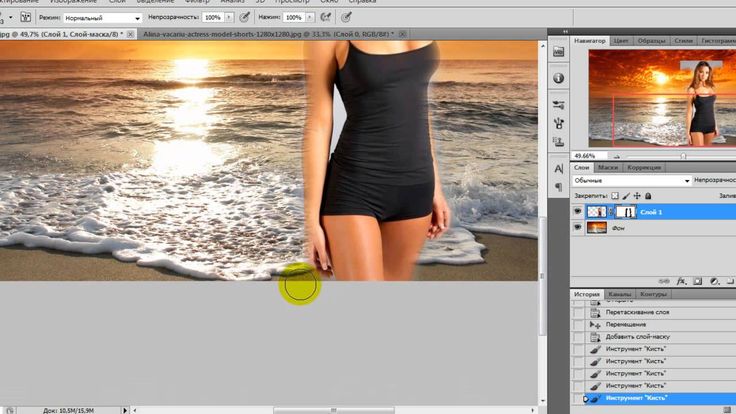Open the brush preset picker arrow
Image resolution: width=736 pixels, height=414 pixels.
click(x=10, y=18)
